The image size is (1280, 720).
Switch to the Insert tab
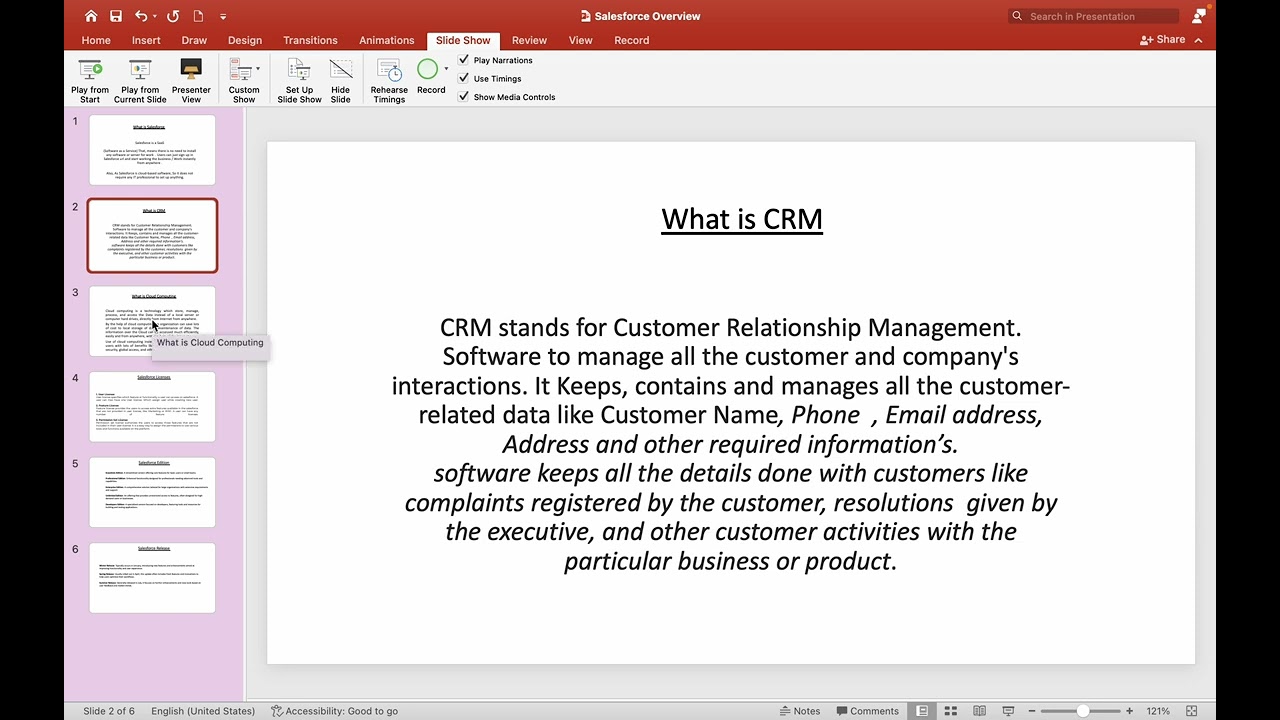[146, 40]
